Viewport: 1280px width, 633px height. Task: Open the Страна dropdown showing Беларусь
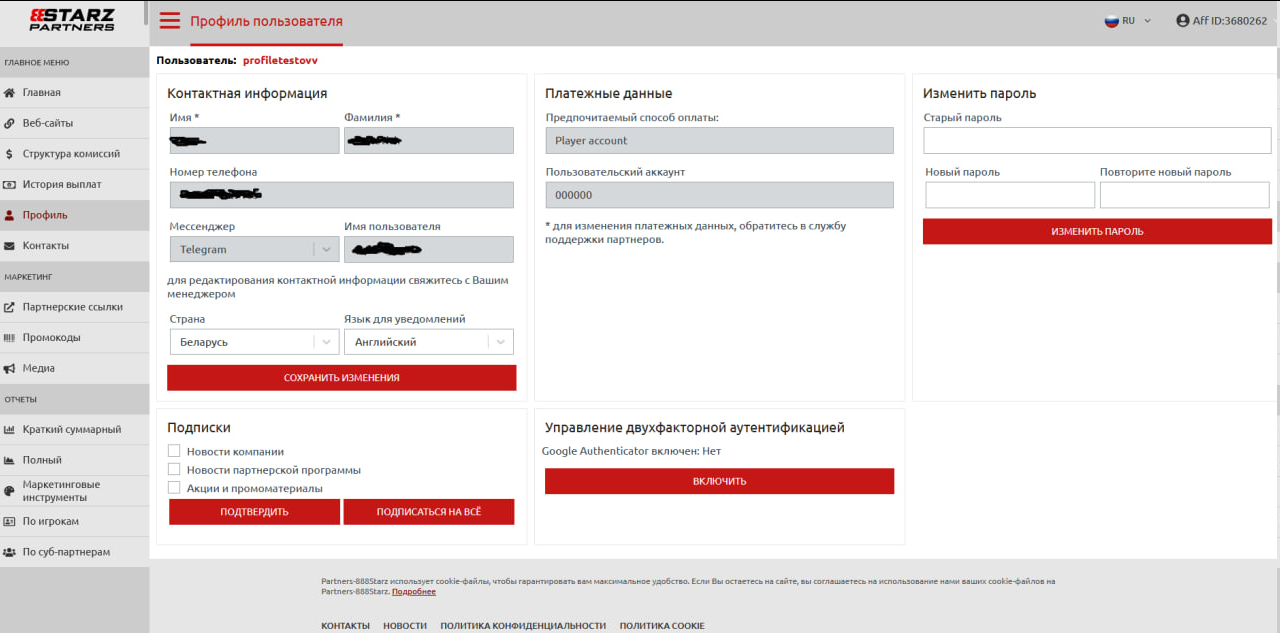point(254,342)
